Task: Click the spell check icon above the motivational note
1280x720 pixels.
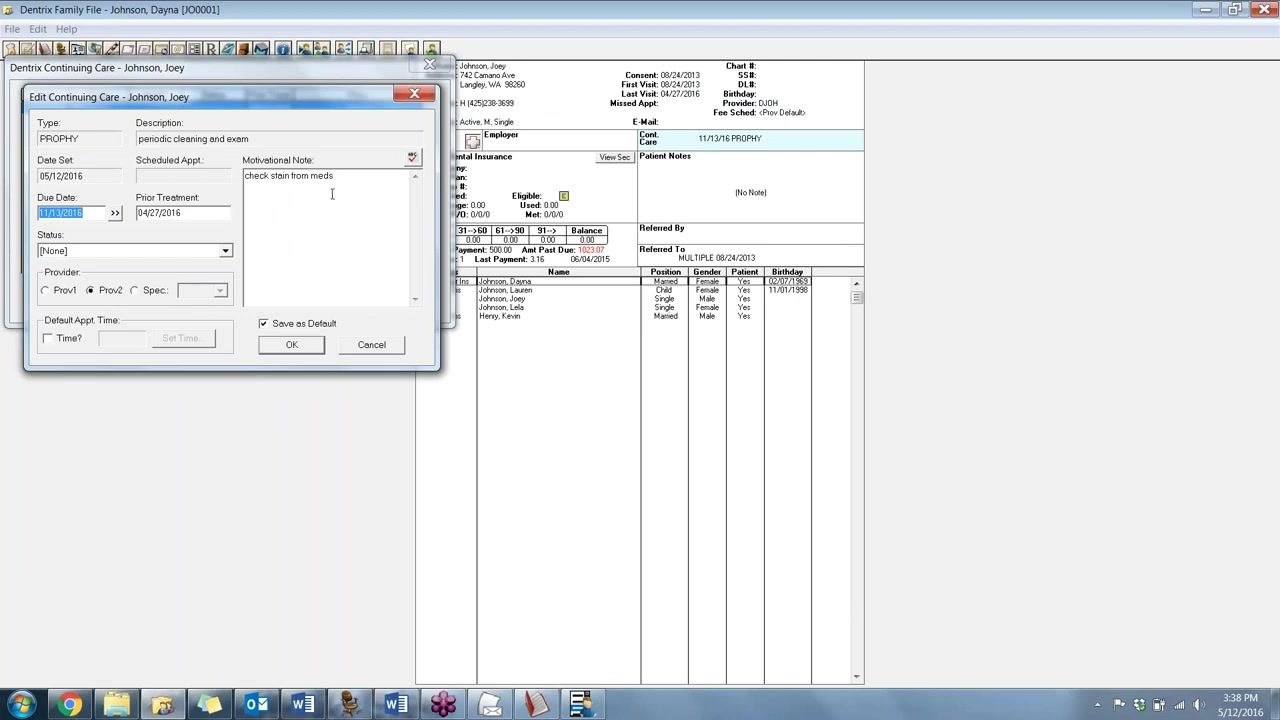Action: pos(412,157)
